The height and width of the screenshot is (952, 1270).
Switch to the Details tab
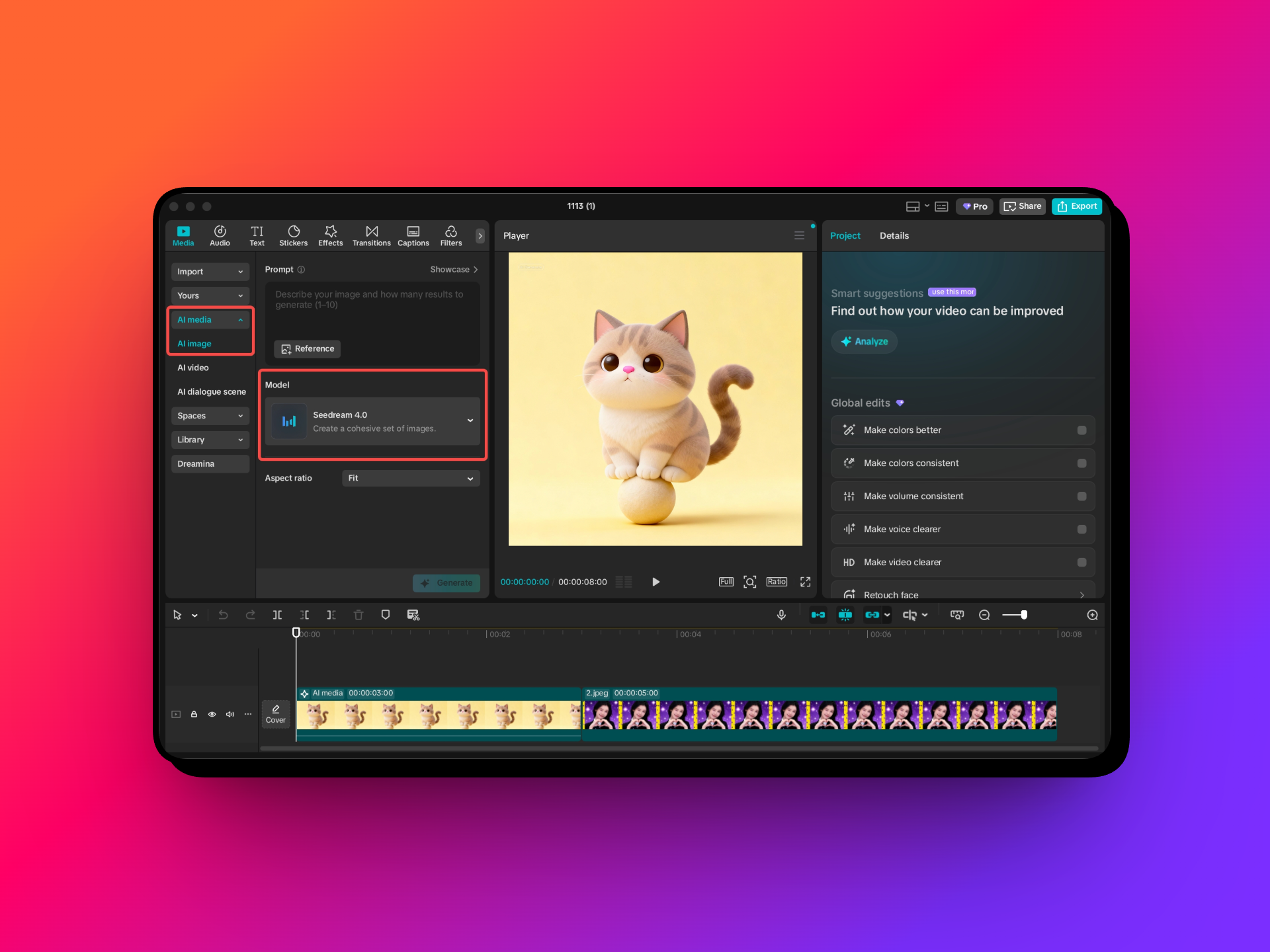[x=894, y=236]
